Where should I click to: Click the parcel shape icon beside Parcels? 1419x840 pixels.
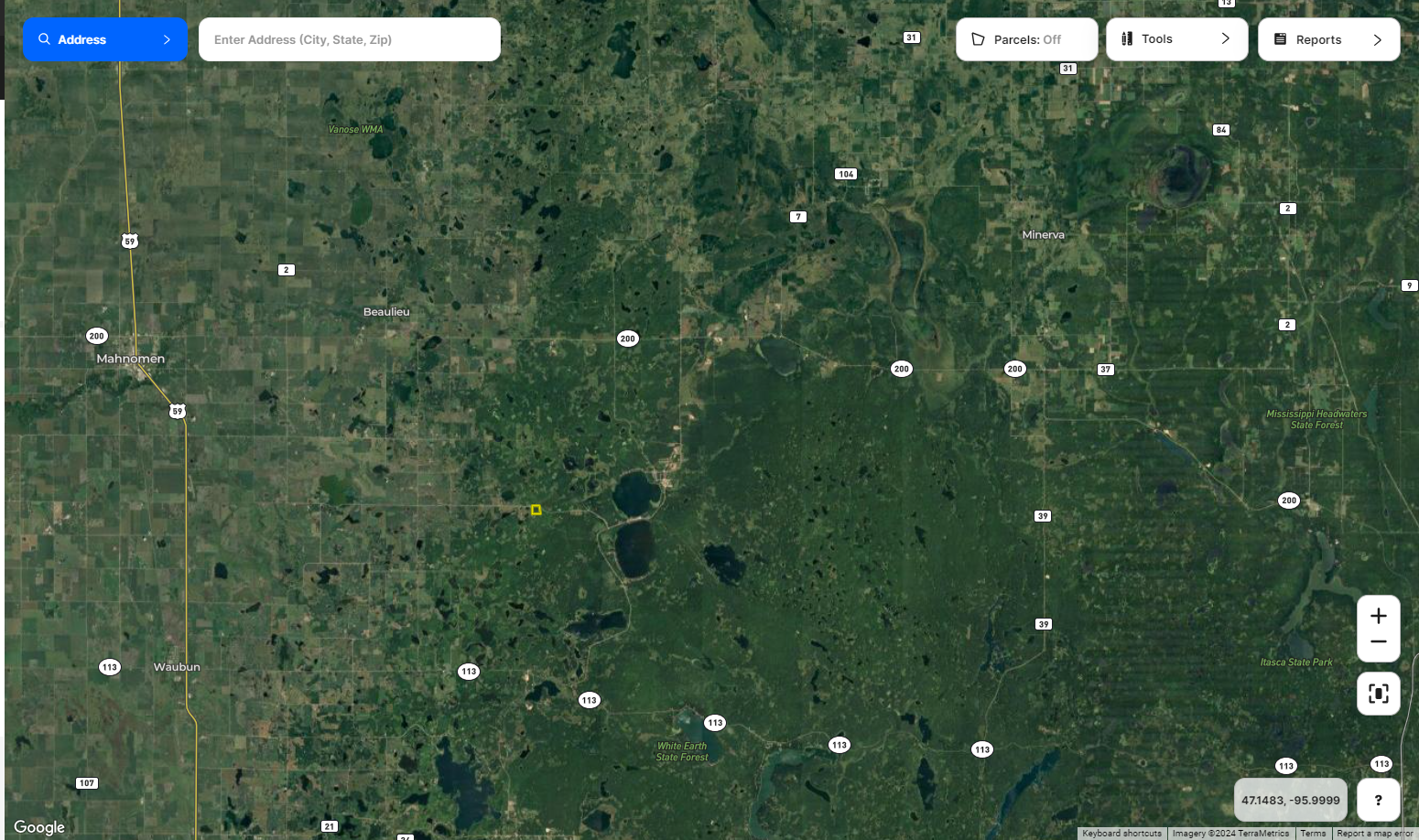[x=978, y=39]
